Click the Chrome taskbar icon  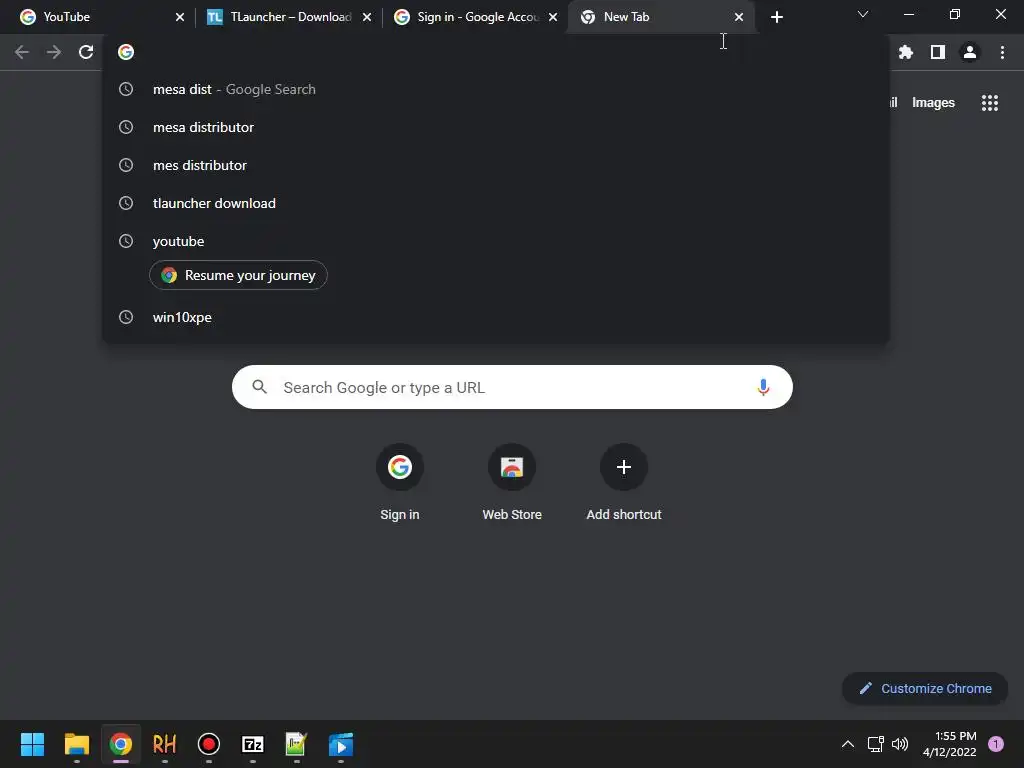121,744
